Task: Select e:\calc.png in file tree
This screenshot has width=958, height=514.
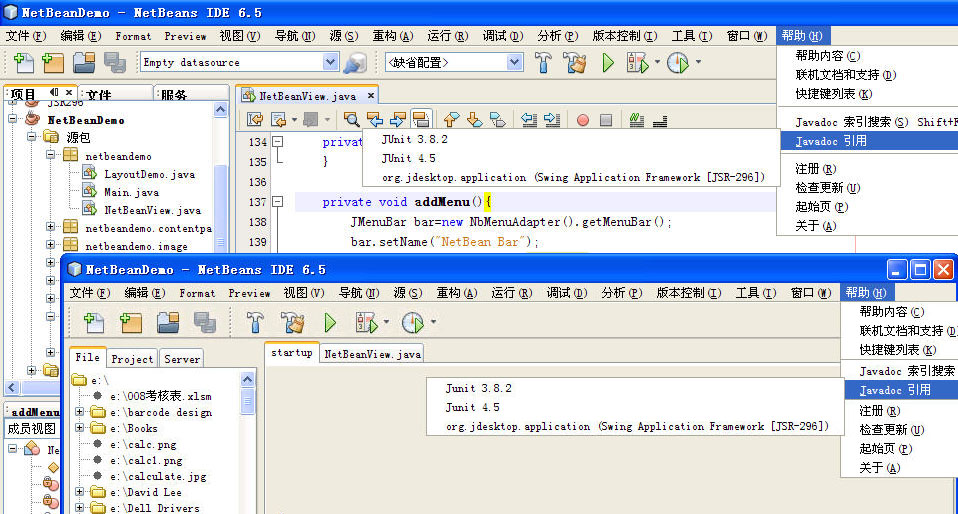Action: tap(143, 444)
